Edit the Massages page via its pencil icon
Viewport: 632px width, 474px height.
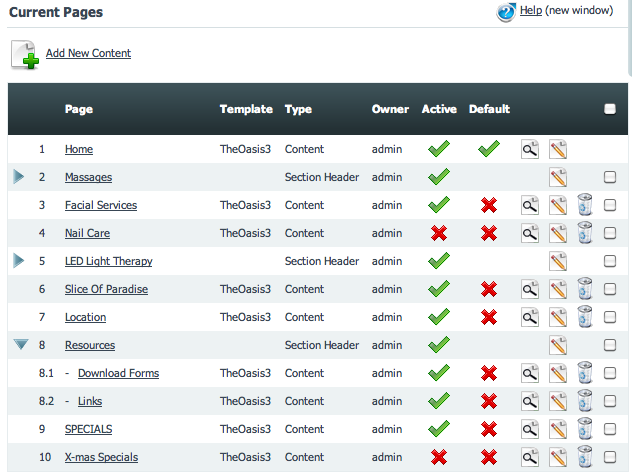558,177
